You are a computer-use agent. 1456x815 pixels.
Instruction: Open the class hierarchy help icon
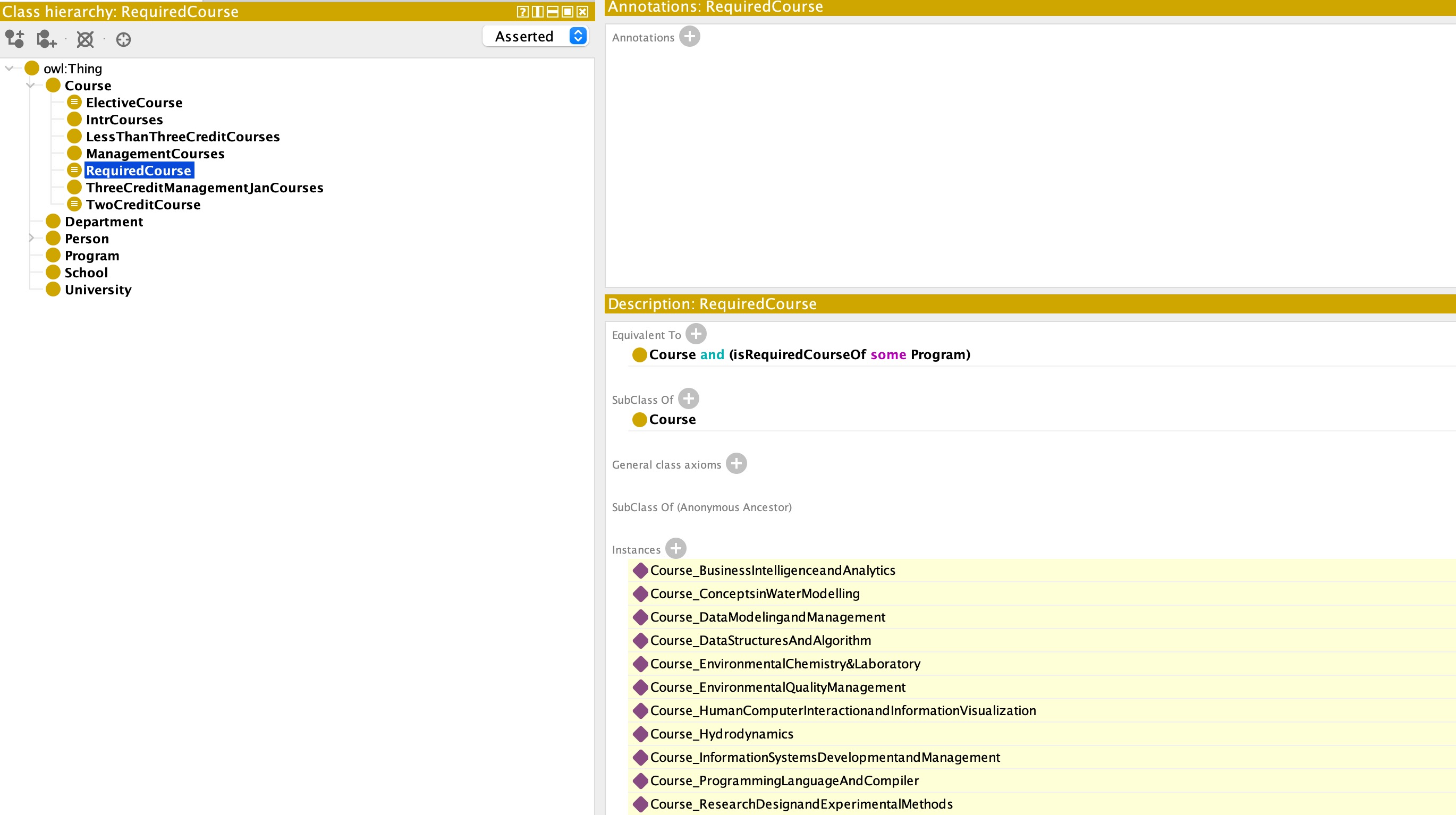pyautogui.click(x=522, y=11)
